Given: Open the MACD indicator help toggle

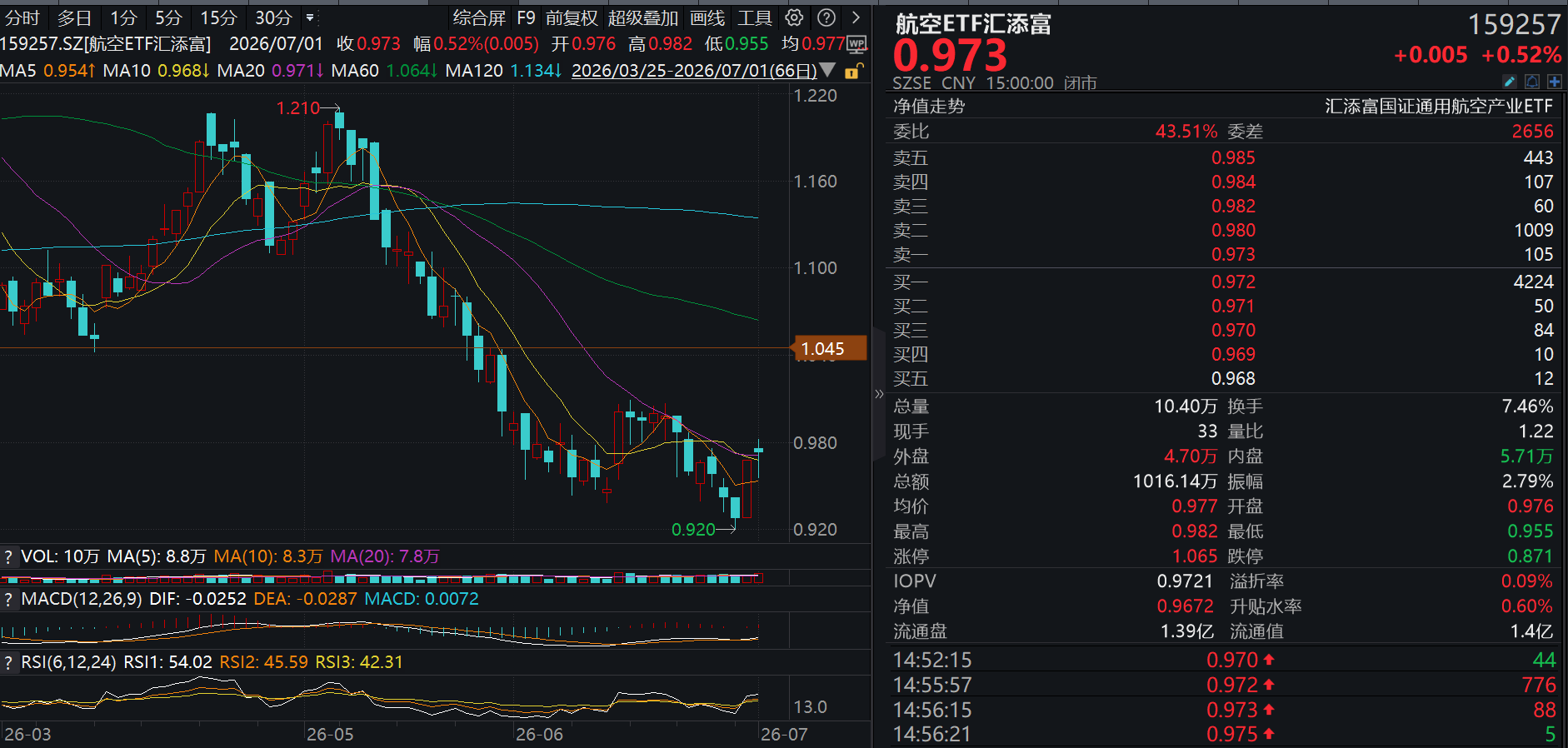Looking at the screenshot, I should [x=9, y=599].
